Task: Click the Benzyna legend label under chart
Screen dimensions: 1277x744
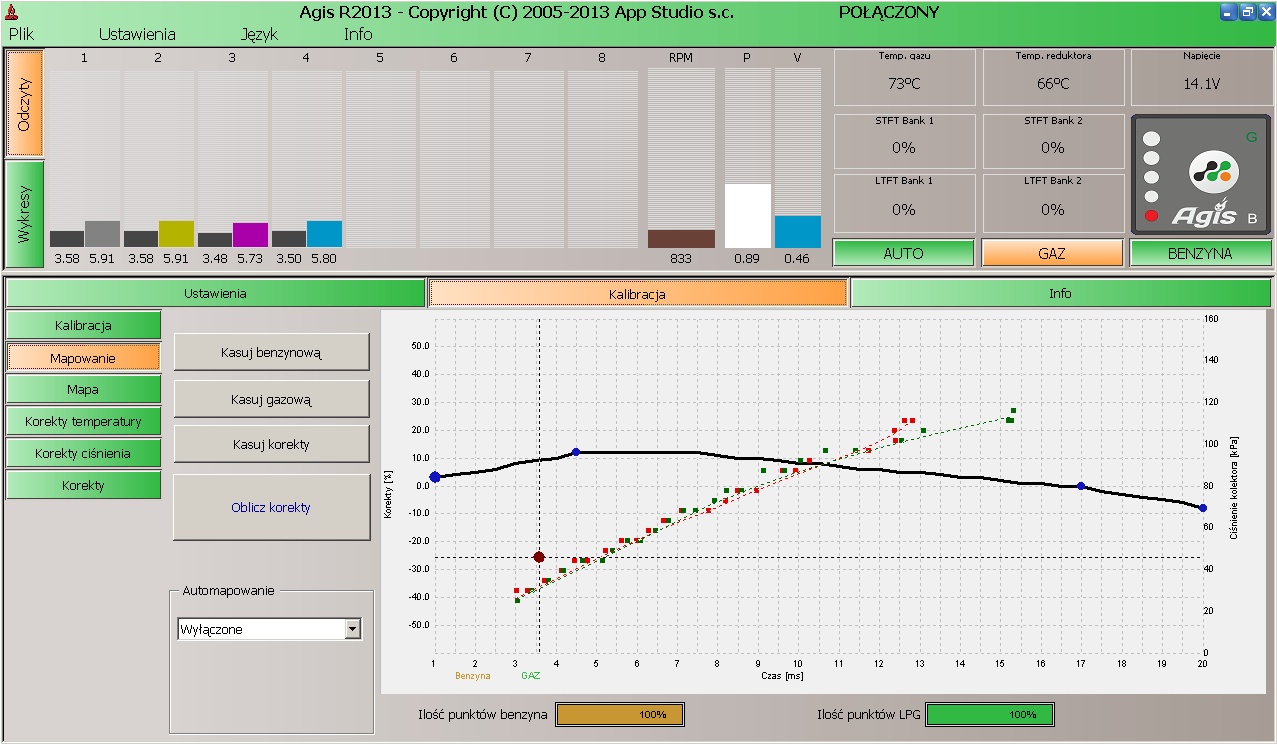Action: [473, 676]
